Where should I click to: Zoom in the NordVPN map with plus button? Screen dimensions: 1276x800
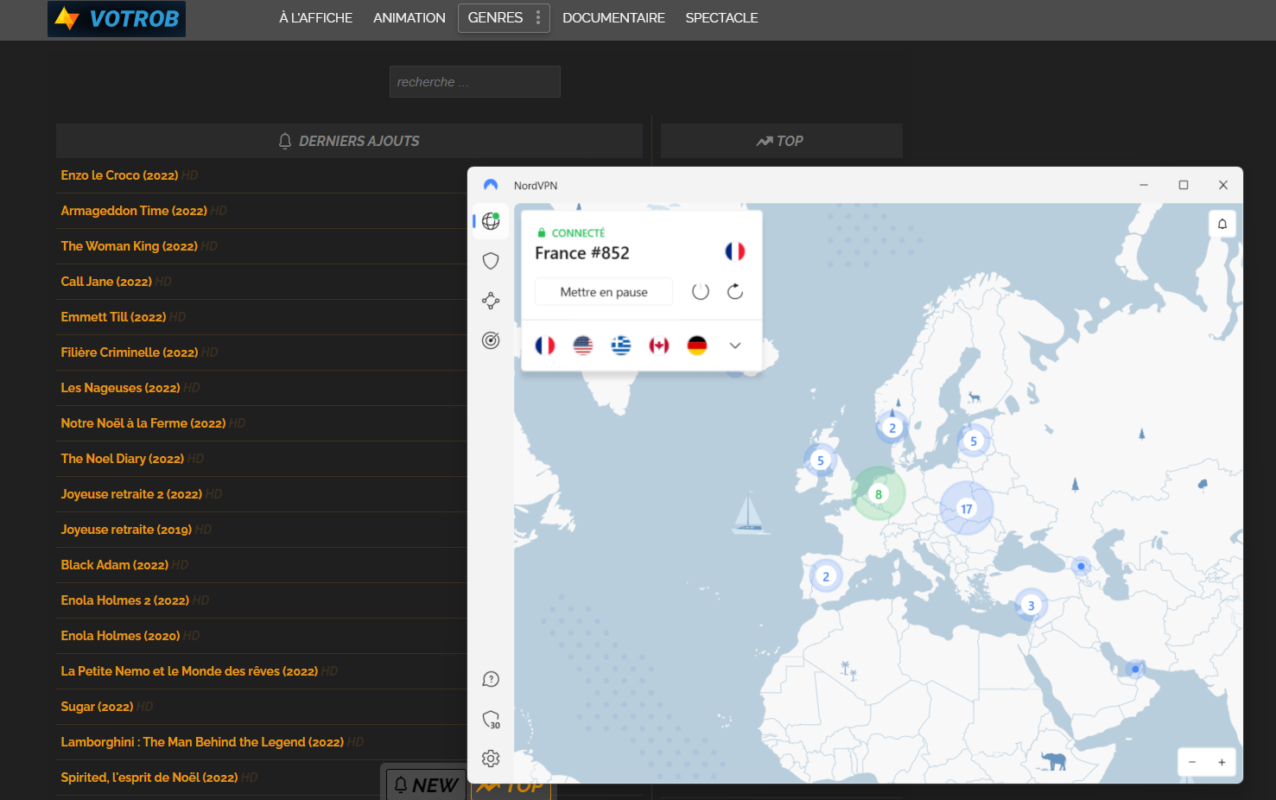click(x=1221, y=762)
